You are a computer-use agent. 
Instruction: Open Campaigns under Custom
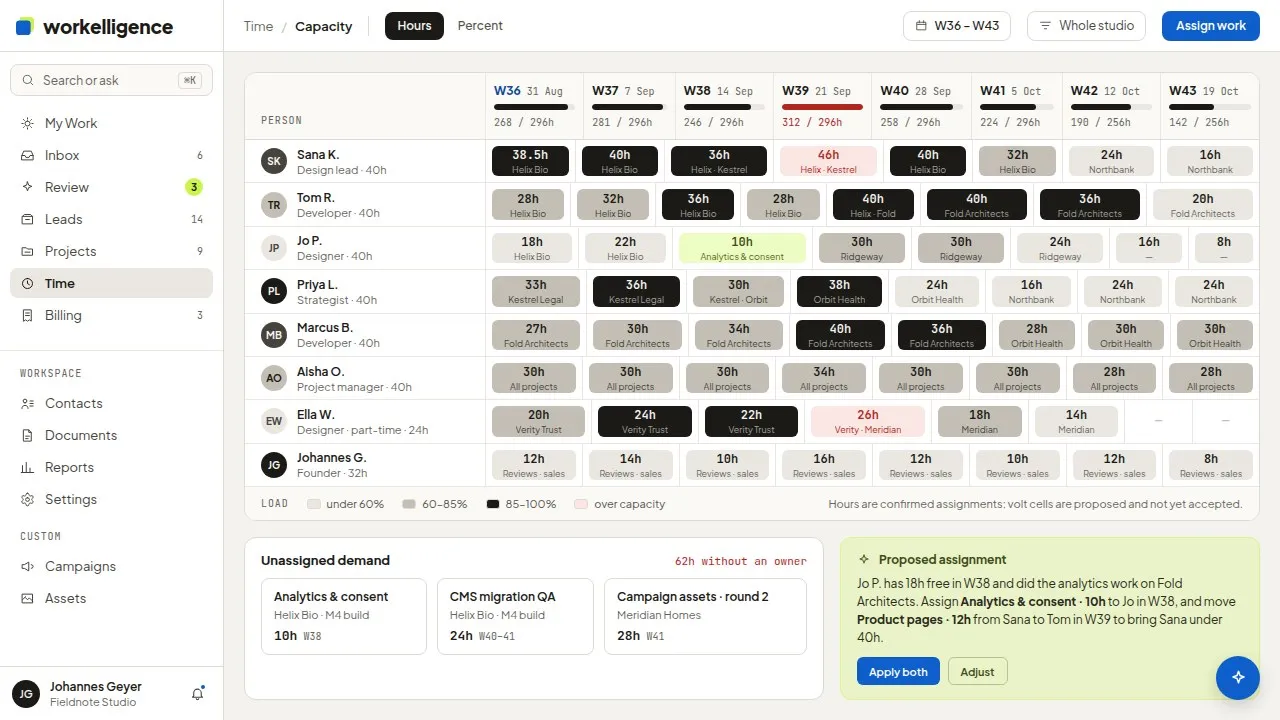(x=111, y=566)
